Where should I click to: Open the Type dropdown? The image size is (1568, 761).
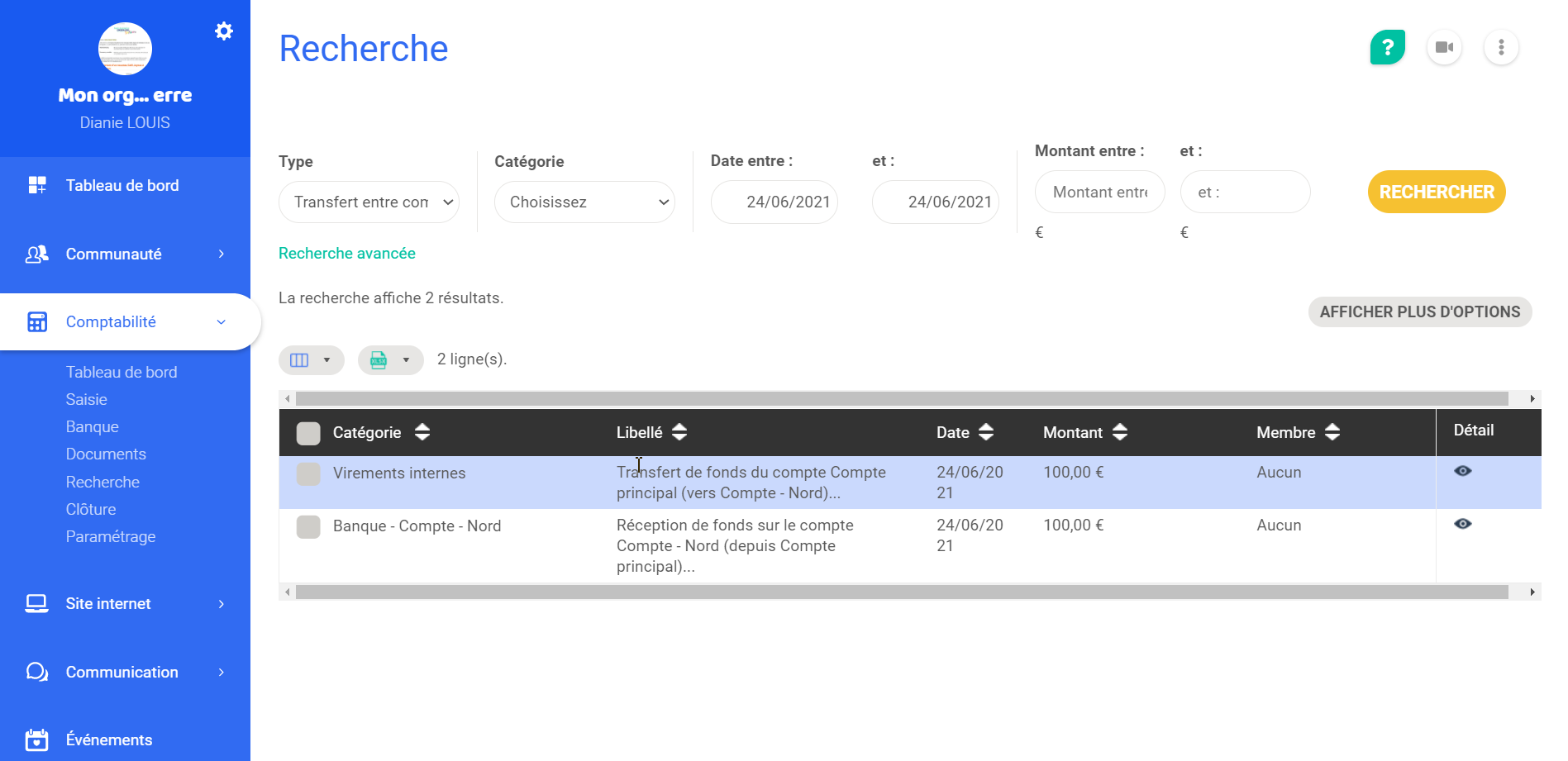[x=369, y=202]
